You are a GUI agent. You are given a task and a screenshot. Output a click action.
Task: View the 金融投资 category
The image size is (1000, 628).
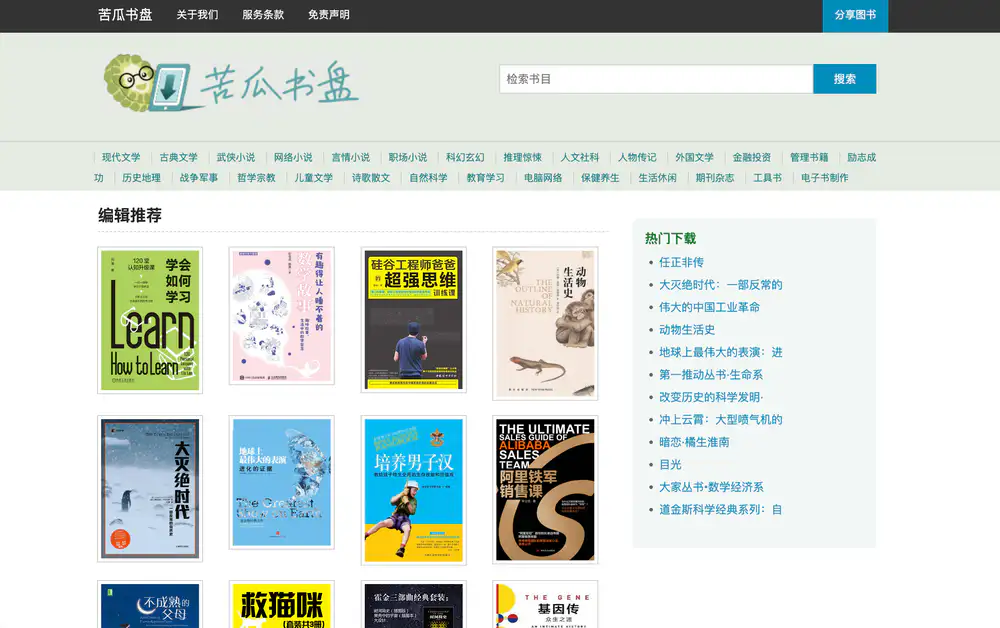(752, 157)
